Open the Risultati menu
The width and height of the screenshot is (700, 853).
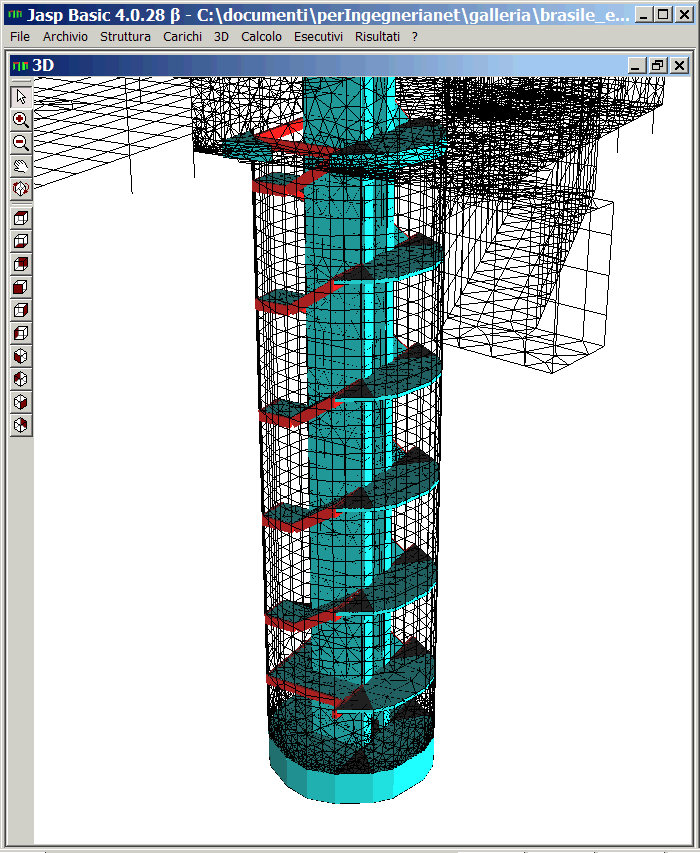point(377,36)
